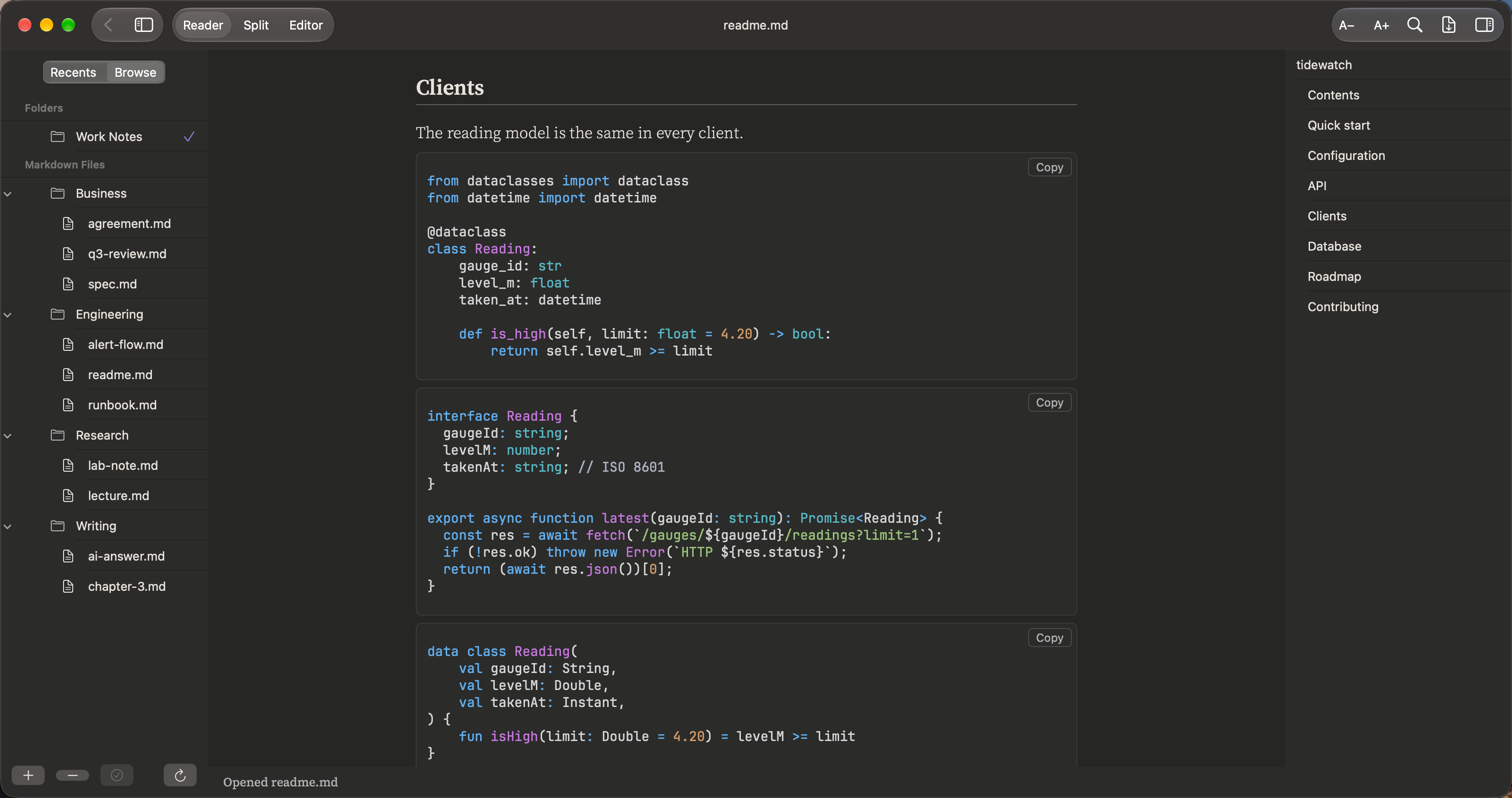Click the file icon beside agreement.md
1512x798 pixels.
pyautogui.click(x=68, y=224)
